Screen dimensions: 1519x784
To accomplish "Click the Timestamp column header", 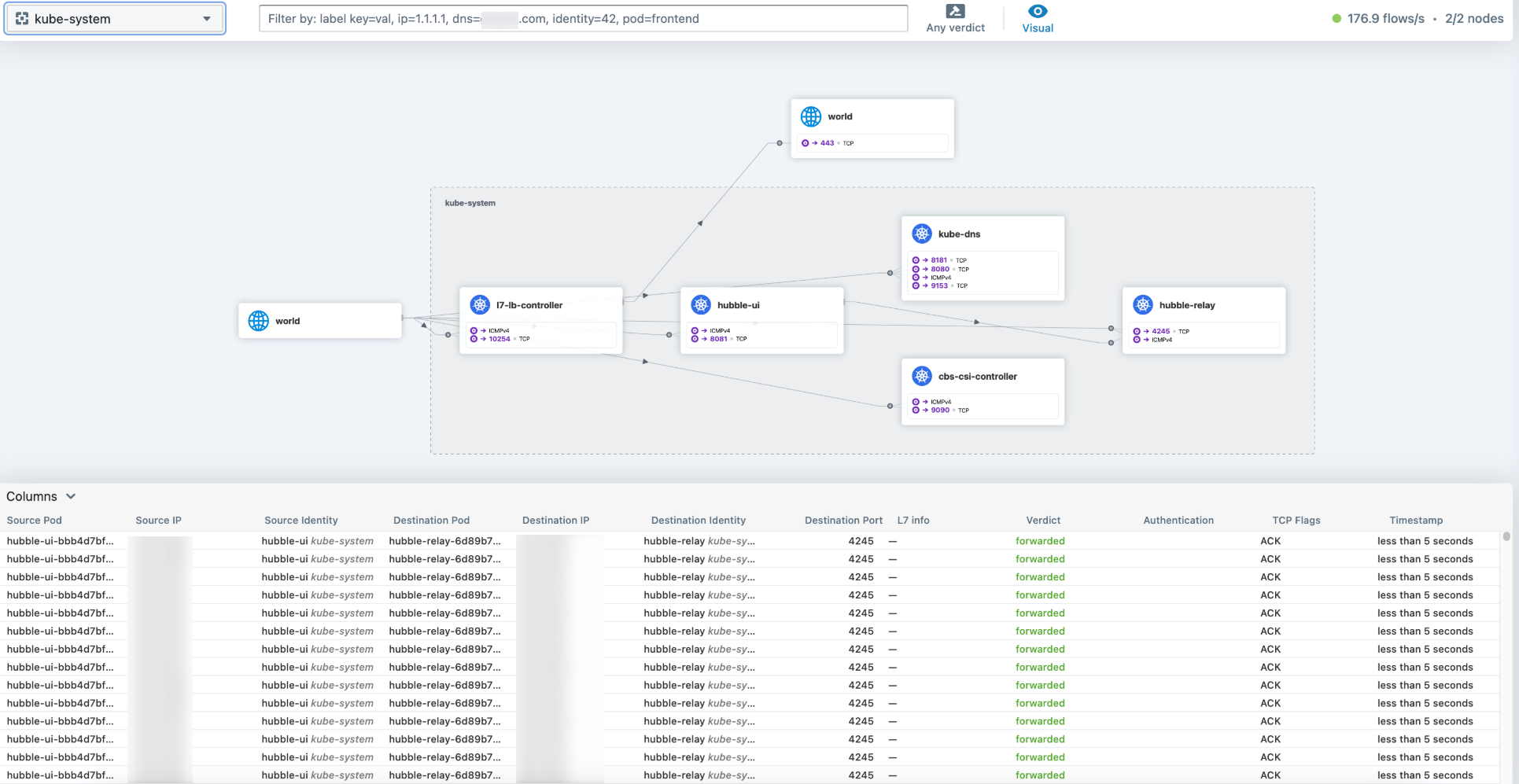I will pyautogui.click(x=1415, y=521).
